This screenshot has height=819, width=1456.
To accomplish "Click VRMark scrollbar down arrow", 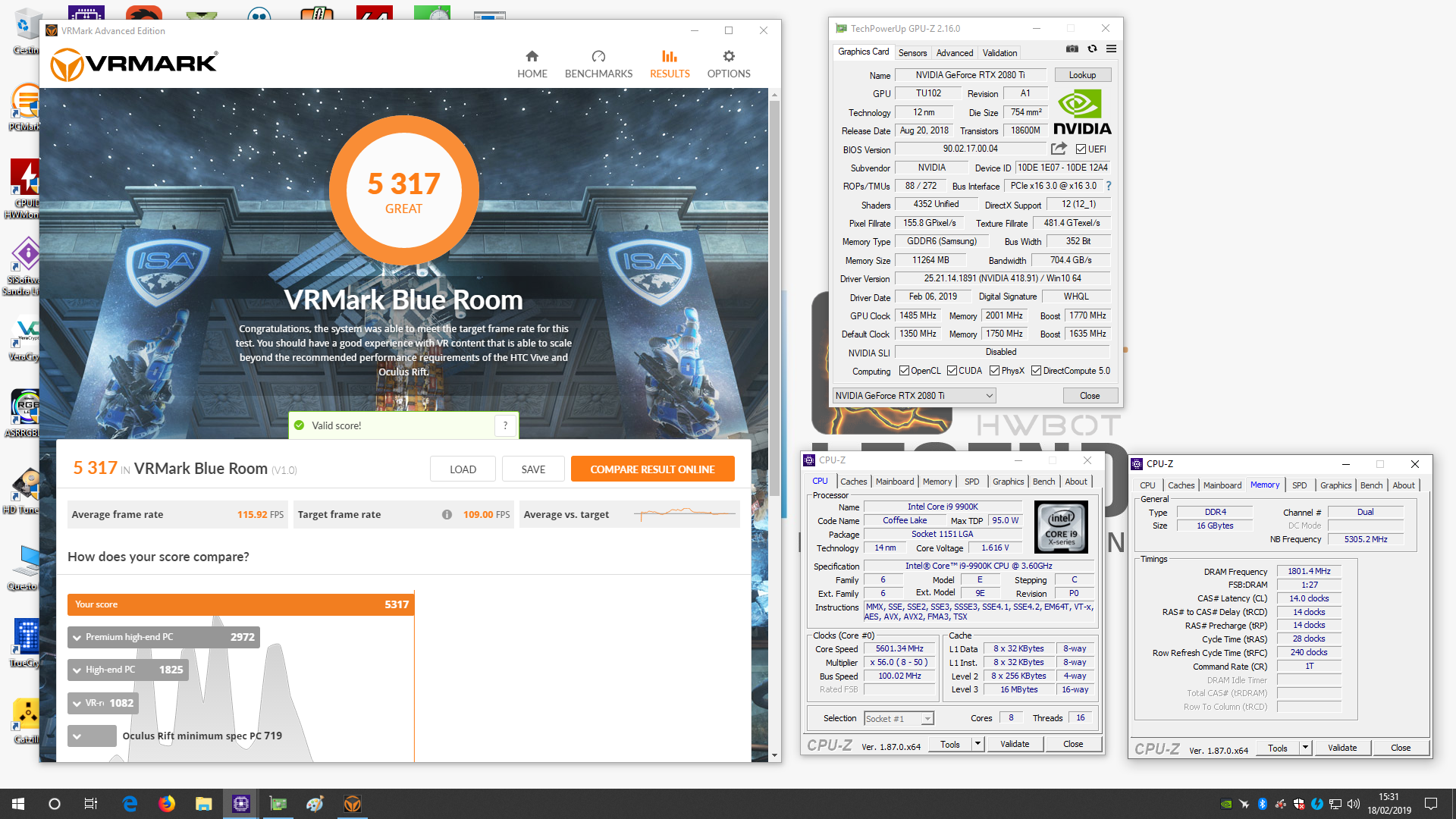I will (774, 755).
